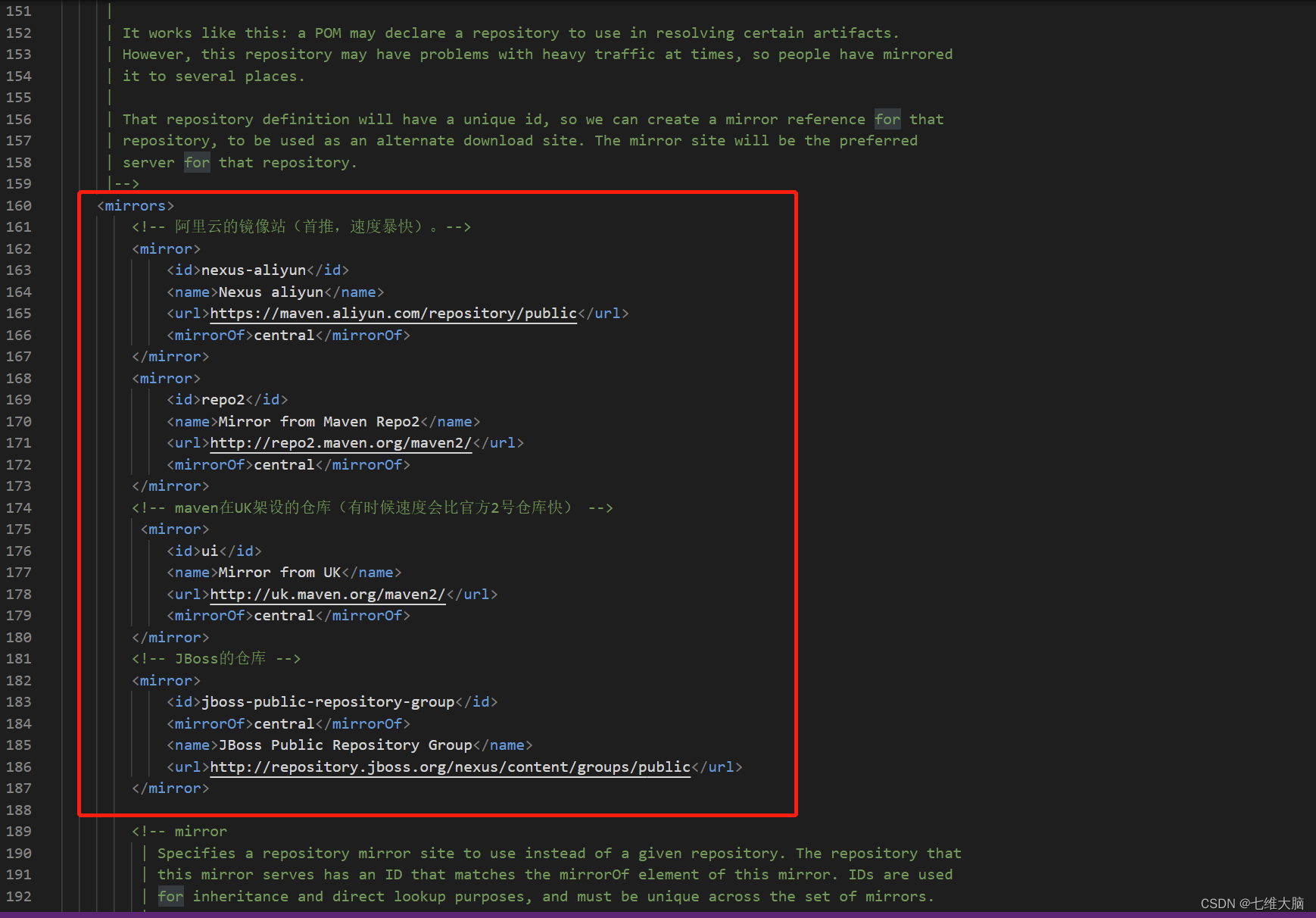Click the maven在UK架设的仓库 comment

373,508
